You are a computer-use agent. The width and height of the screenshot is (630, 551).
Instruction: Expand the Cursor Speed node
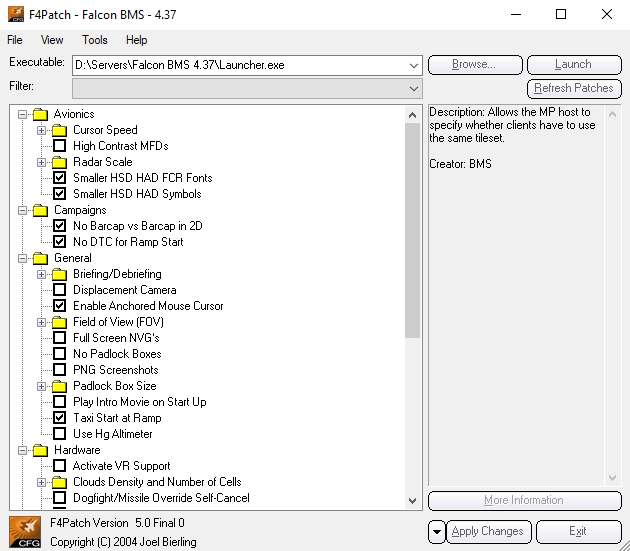click(x=41, y=131)
